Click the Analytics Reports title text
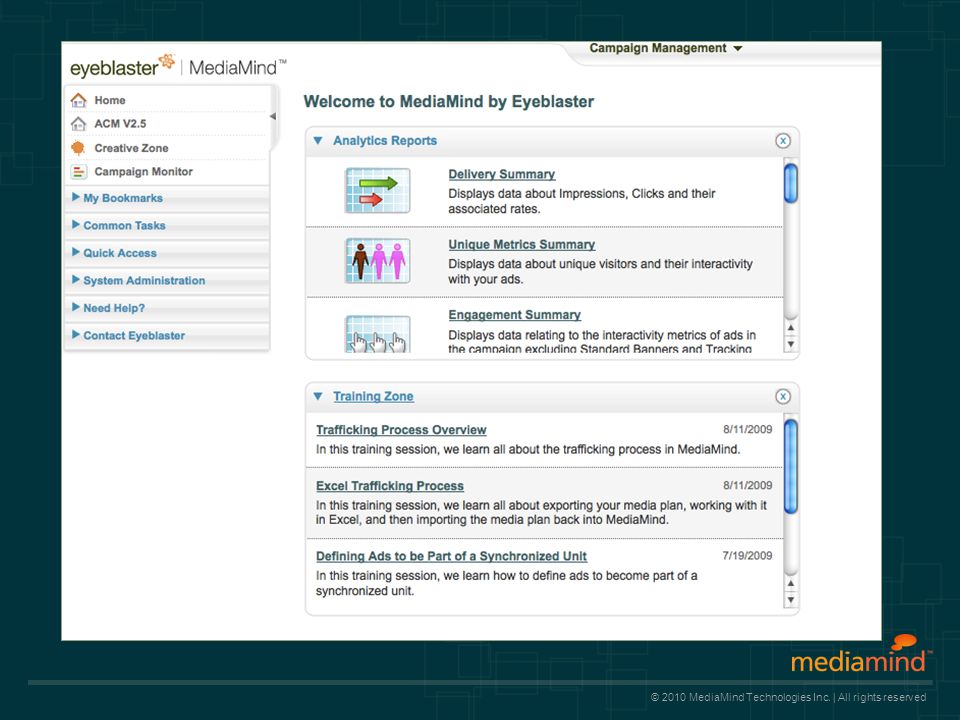 pyautogui.click(x=384, y=141)
